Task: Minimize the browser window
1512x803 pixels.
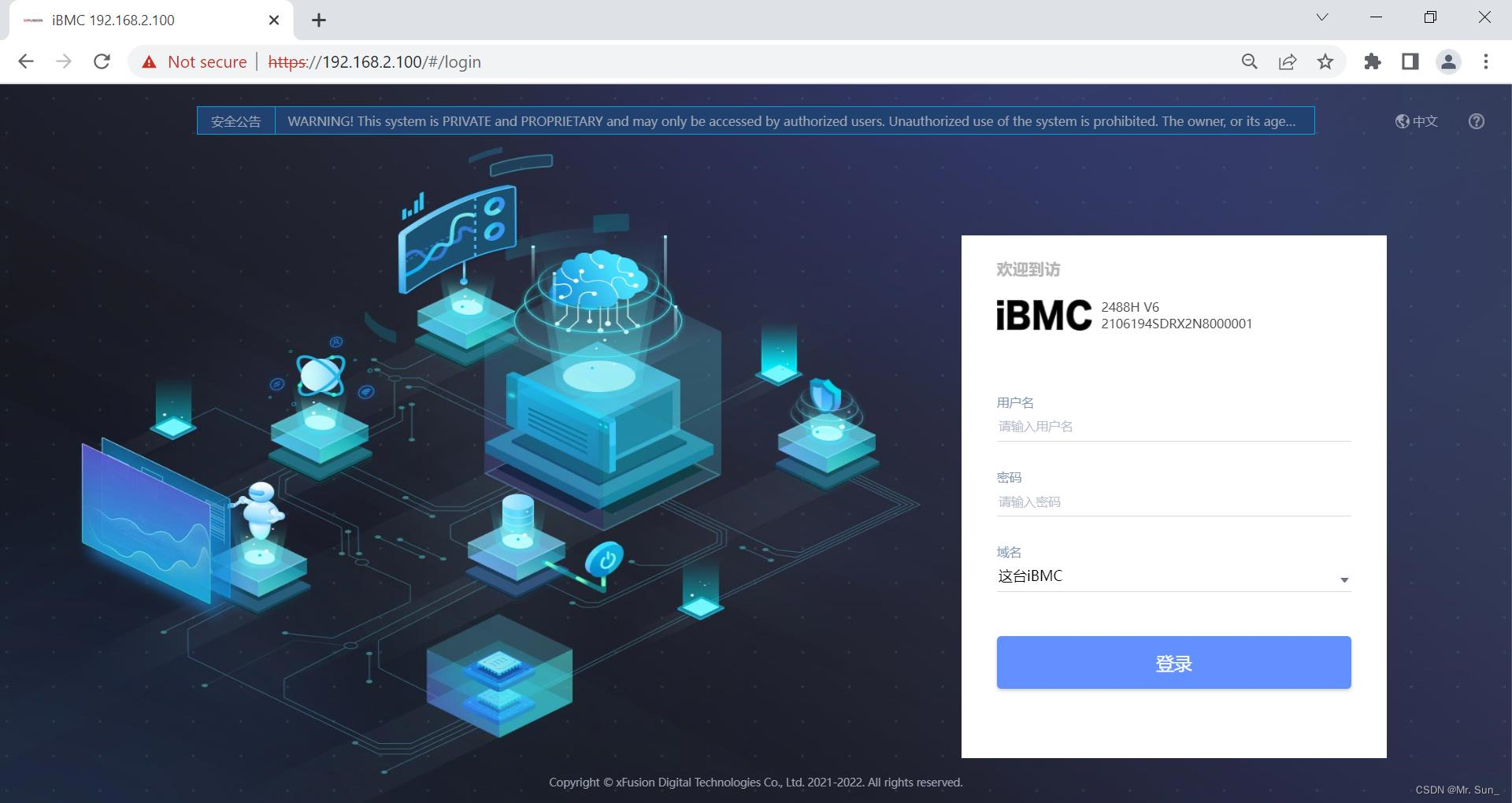Action: (x=1377, y=17)
